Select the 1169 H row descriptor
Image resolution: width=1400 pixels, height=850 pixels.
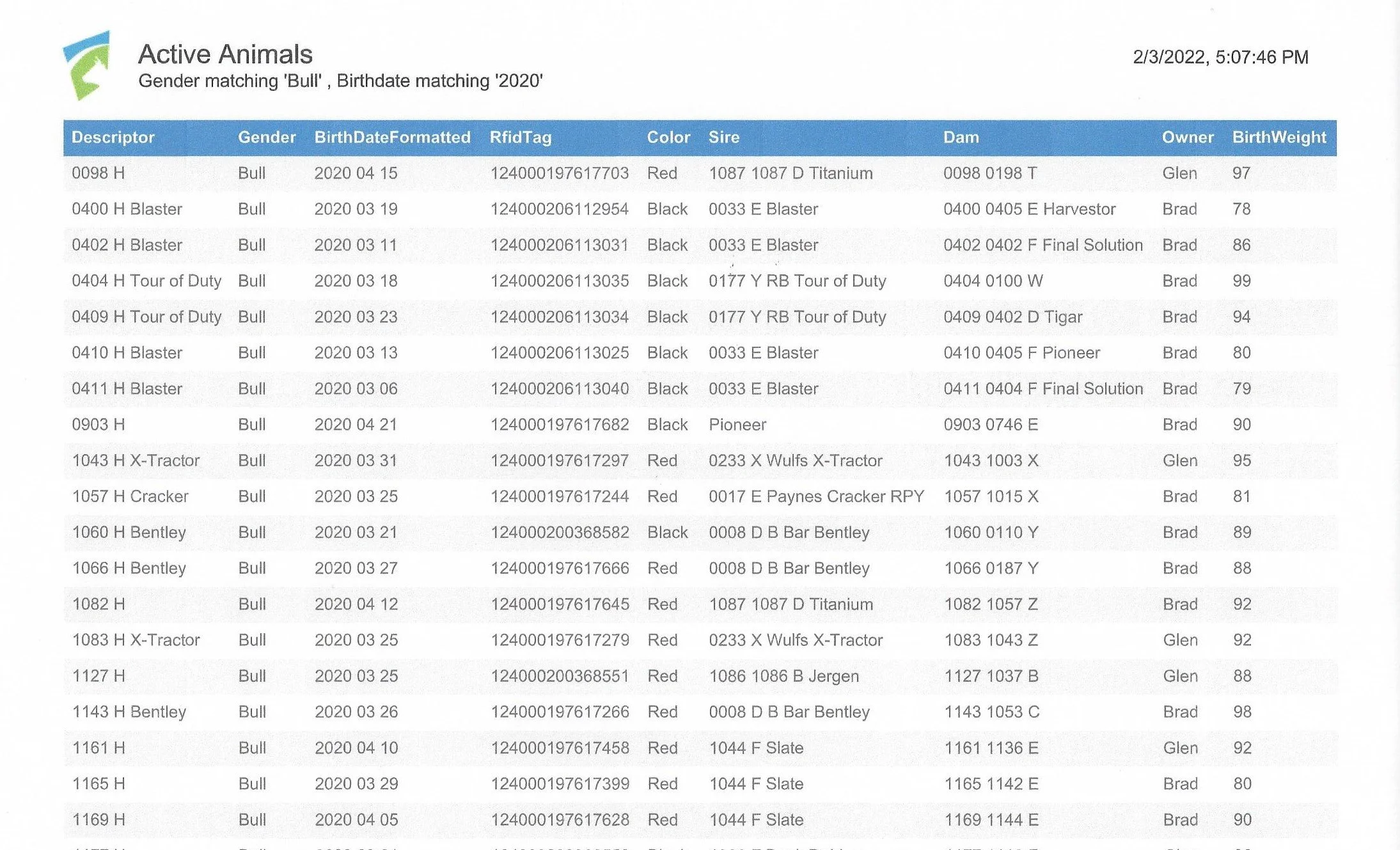point(98,820)
